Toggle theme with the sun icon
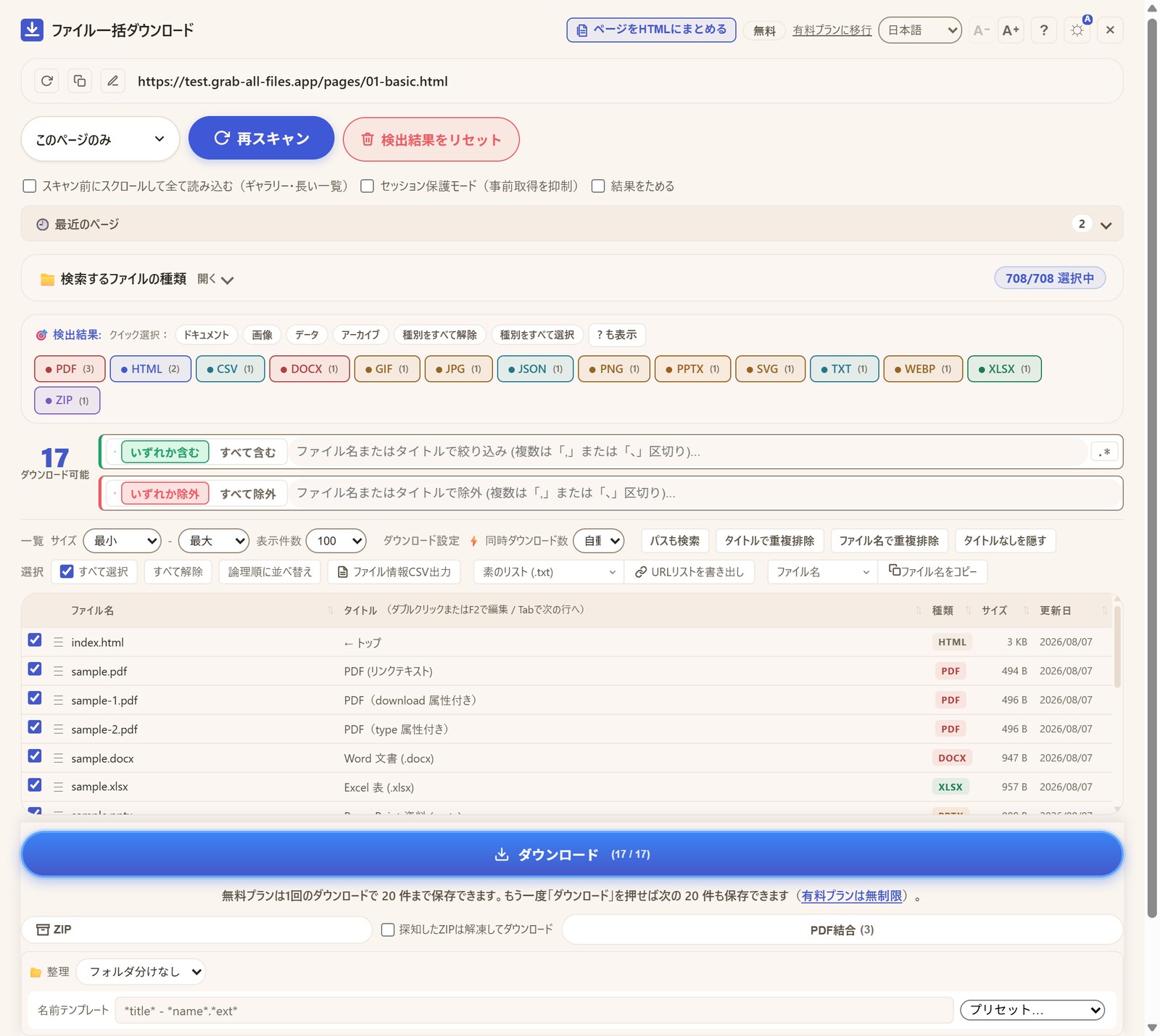 click(x=1077, y=30)
